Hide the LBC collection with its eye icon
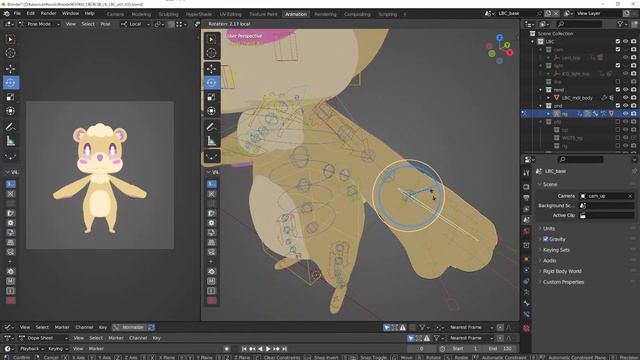Image resolution: width=640 pixels, height=360 pixels. tap(625, 42)
